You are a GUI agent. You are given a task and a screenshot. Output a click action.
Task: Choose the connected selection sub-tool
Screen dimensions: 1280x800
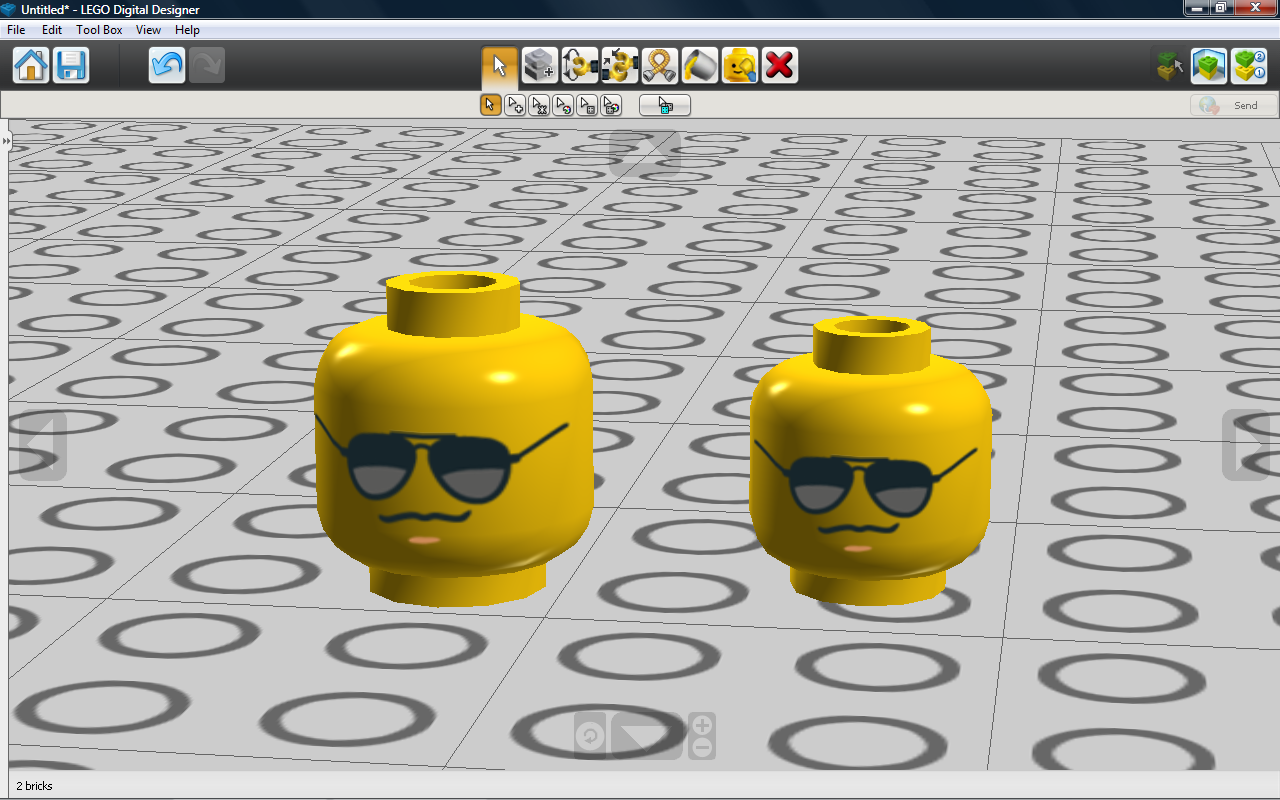(x=539, y=105)
